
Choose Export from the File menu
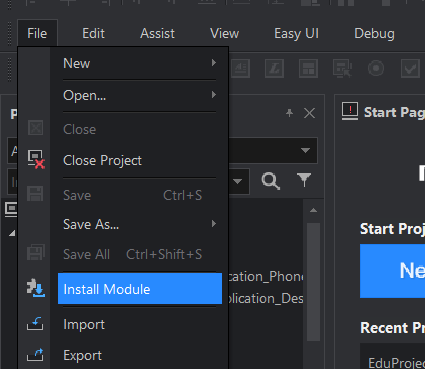click(x=140, y=355)
